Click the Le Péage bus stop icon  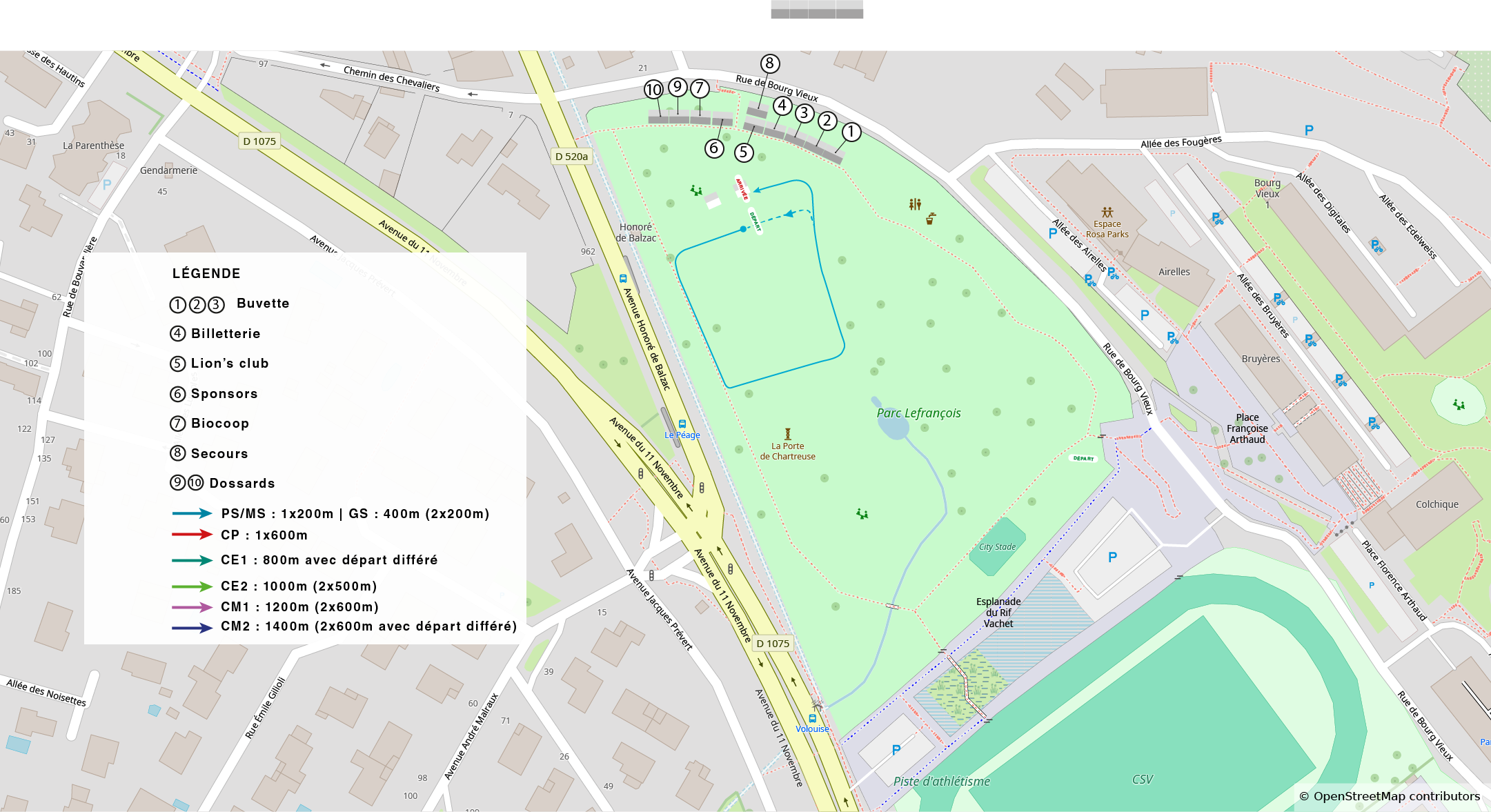(x=682, y=424)
